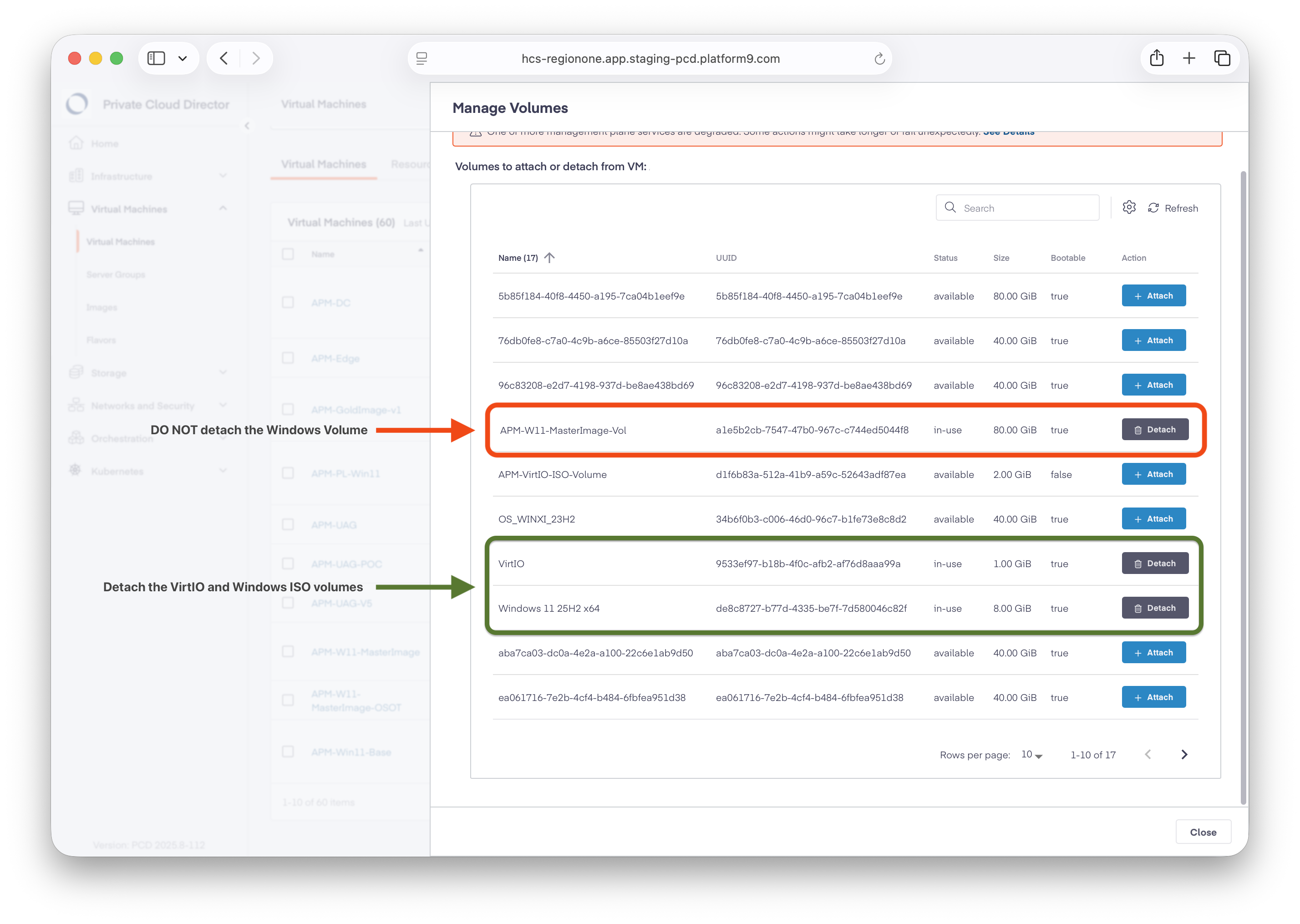The image size is (1300, 924).
Task: Toggle the Safari sidebar
Action: 156,58
